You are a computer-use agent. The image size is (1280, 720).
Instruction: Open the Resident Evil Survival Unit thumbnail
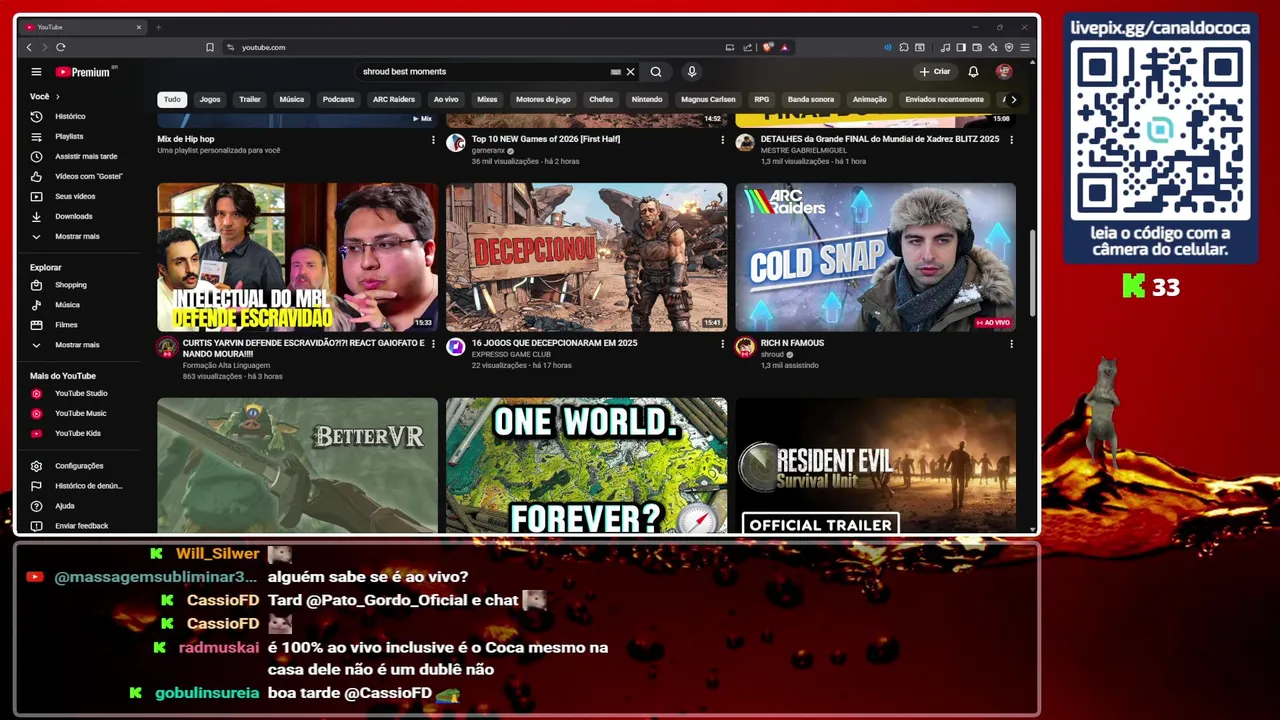pyautogui.click(x=875, y=466)
